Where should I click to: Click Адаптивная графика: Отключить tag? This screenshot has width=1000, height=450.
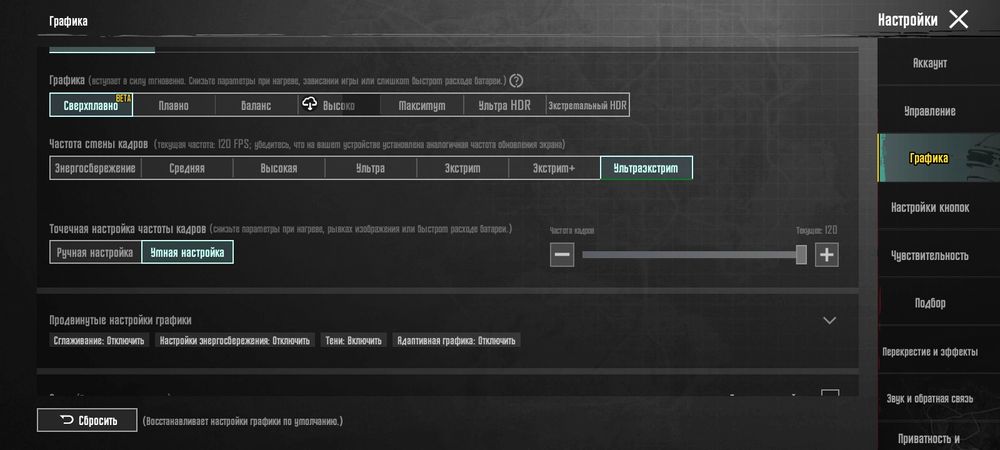click(456, 340)
